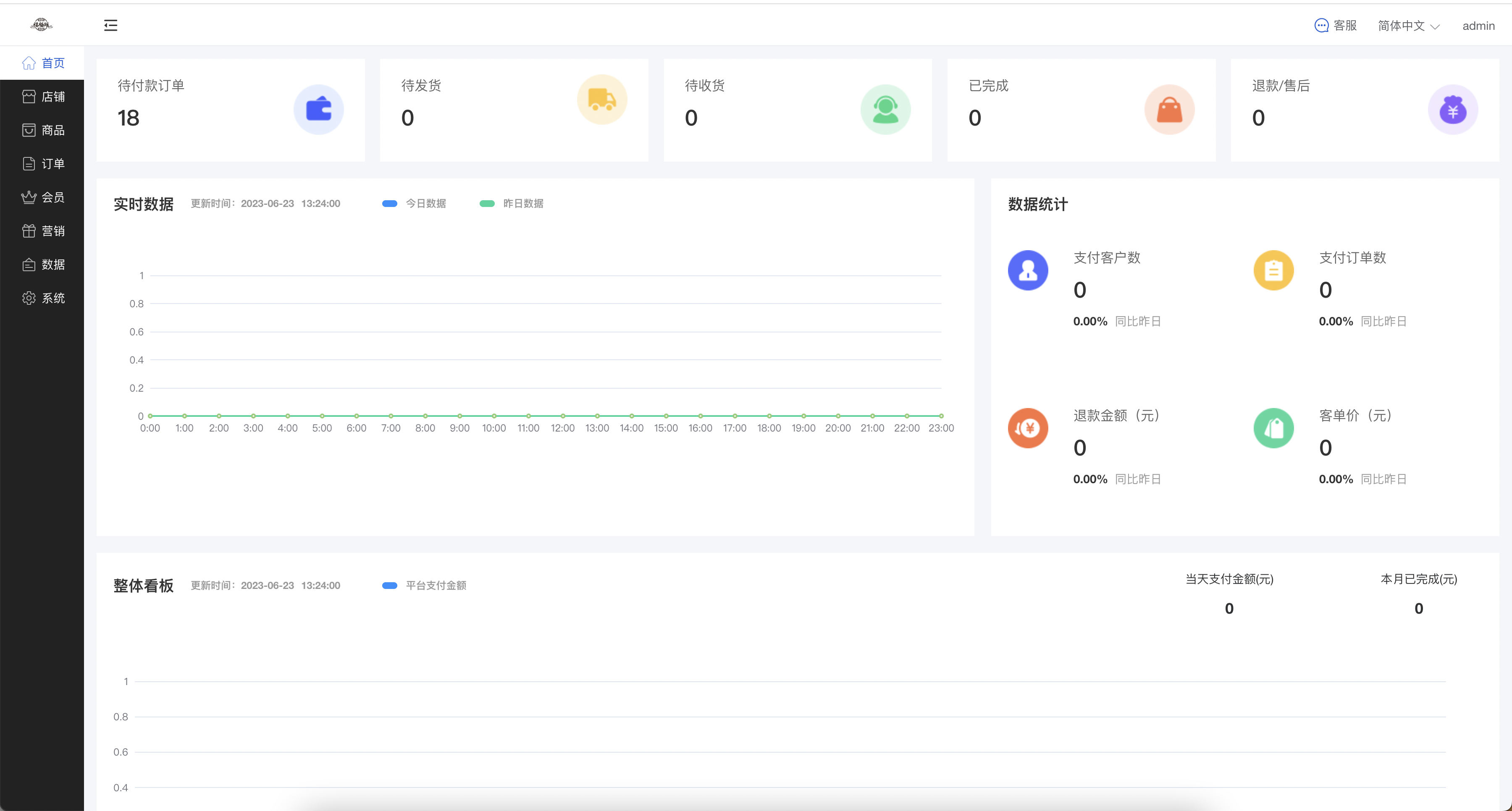Open the admin user menu
1512x811 pixels.
point(1478,26)
